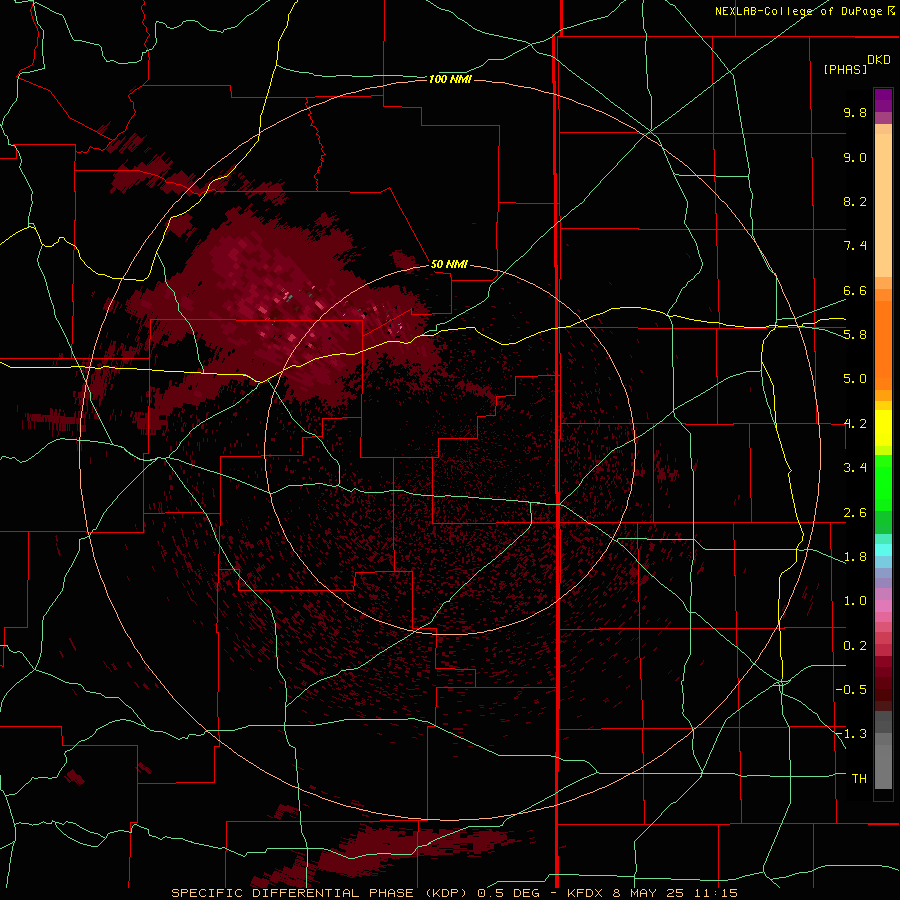Image resolution: width=900 pixels, height=900 pixels.
Task: Click the 4.2 legend value
Action: click(x=855, y=424)
